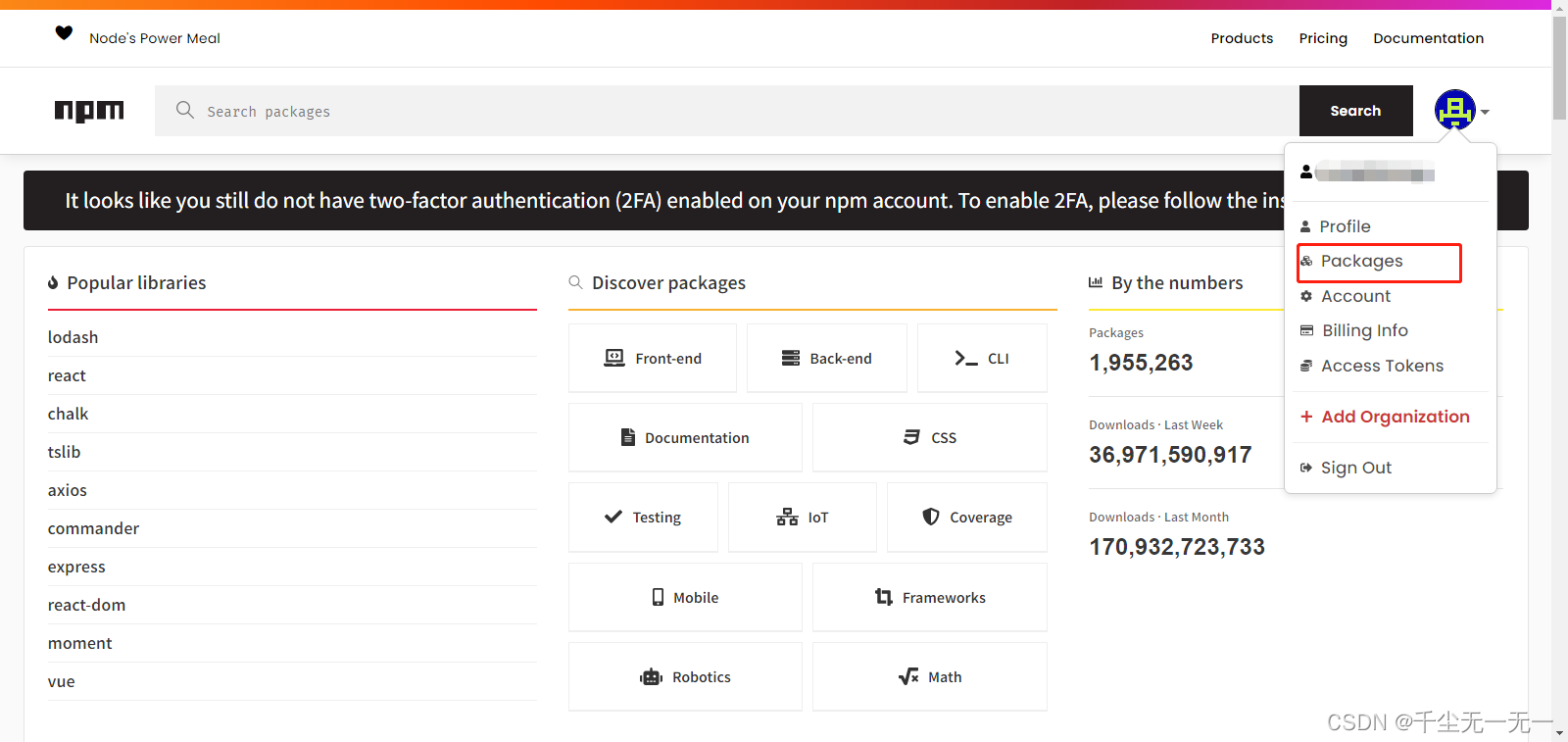Open Documentation in top navigation
This screenshot has width=1568, height=742.
click(1428, 38)
